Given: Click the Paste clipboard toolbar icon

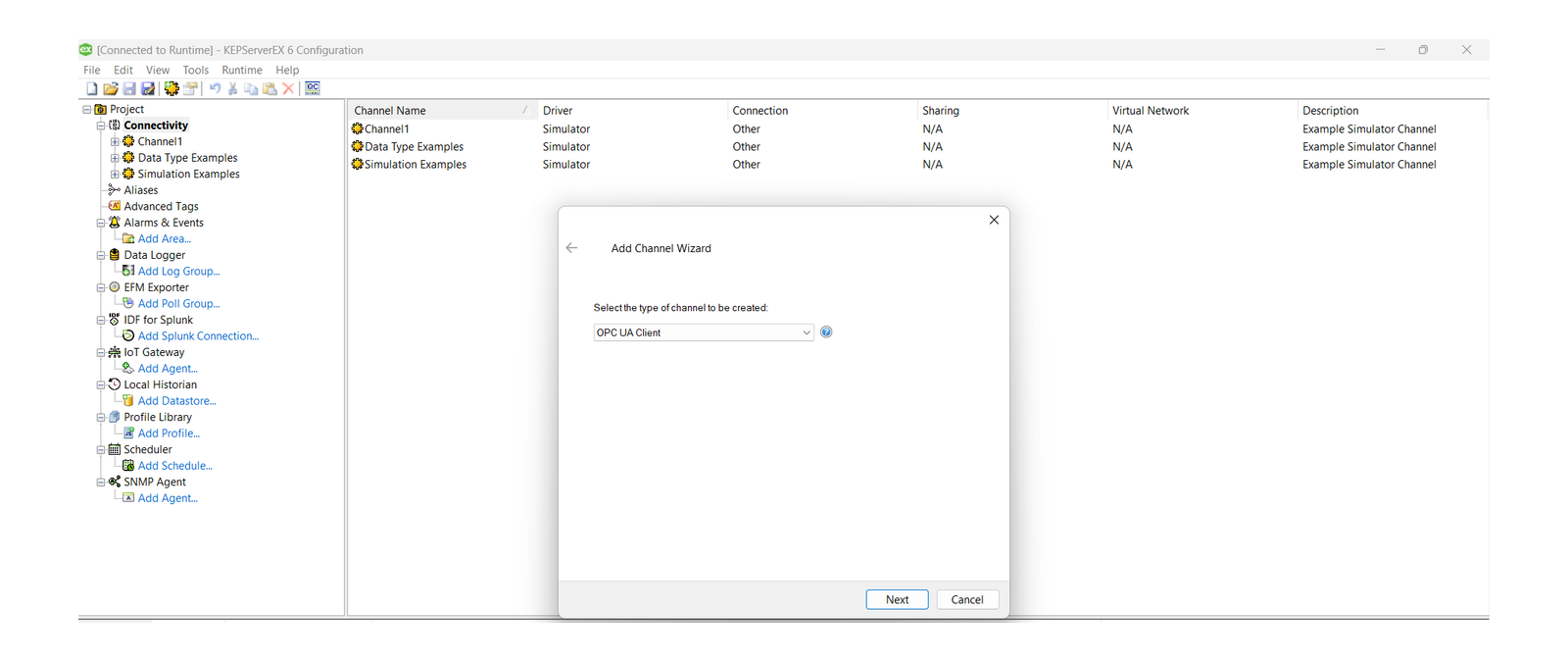Looking at the screenshot, I should click(269, 88).
